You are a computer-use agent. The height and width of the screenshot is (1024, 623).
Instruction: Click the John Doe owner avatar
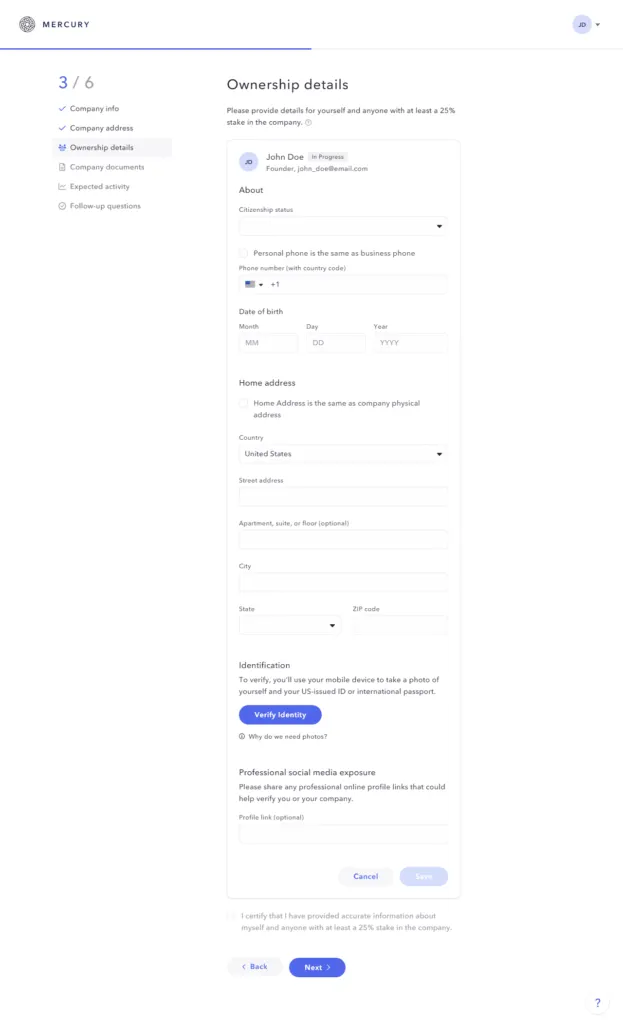248,162
